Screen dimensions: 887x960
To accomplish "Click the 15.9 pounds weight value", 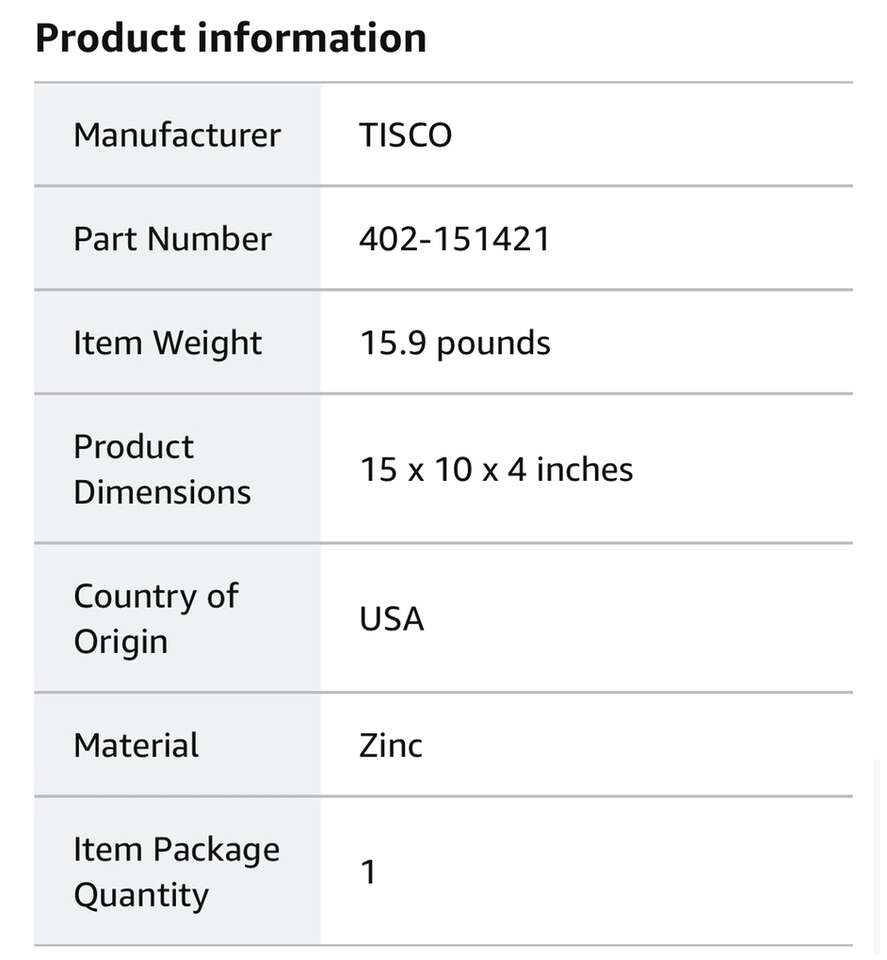I will point(454,343).
